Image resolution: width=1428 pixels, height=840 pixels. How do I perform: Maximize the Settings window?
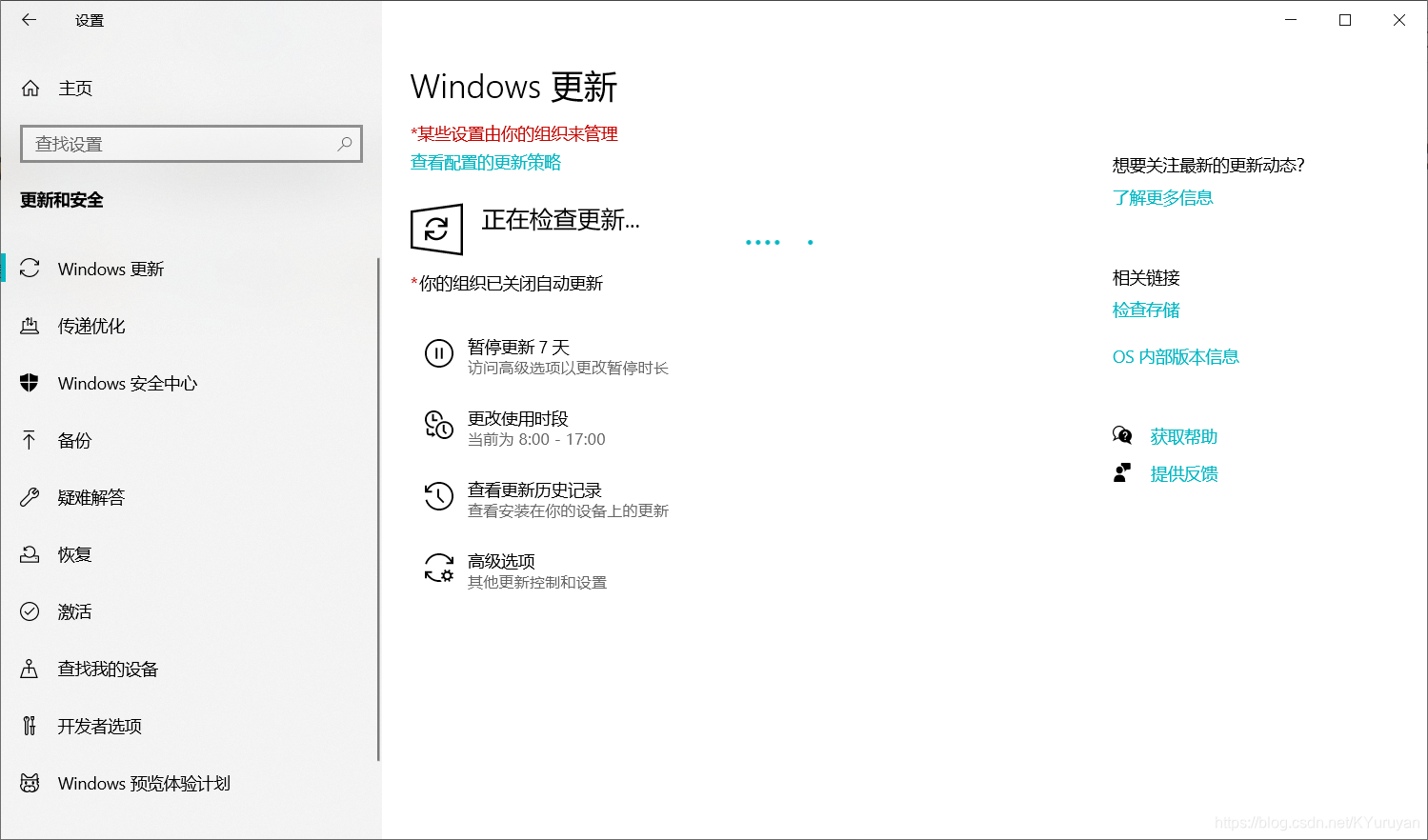[1345, 20]
